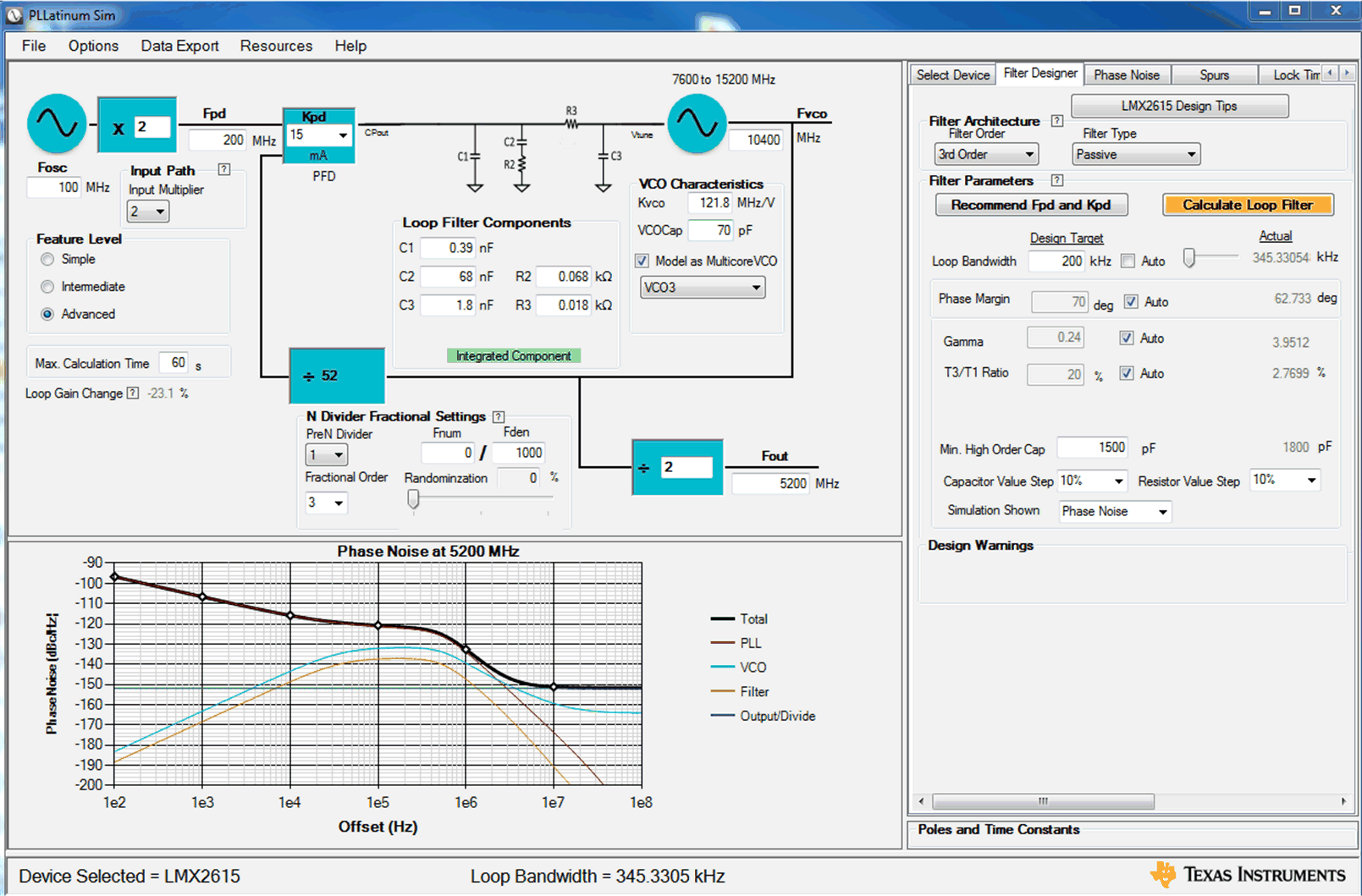Click the Fosc oscillator icon

(x=56, y=124)
